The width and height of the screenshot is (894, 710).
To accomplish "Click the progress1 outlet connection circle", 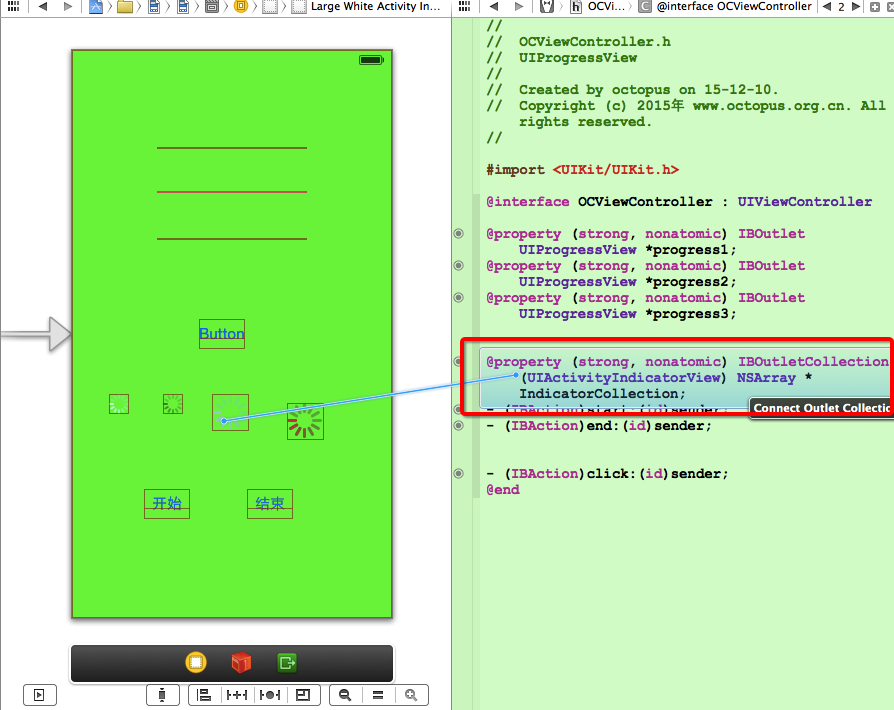I will tap(458, 234).
